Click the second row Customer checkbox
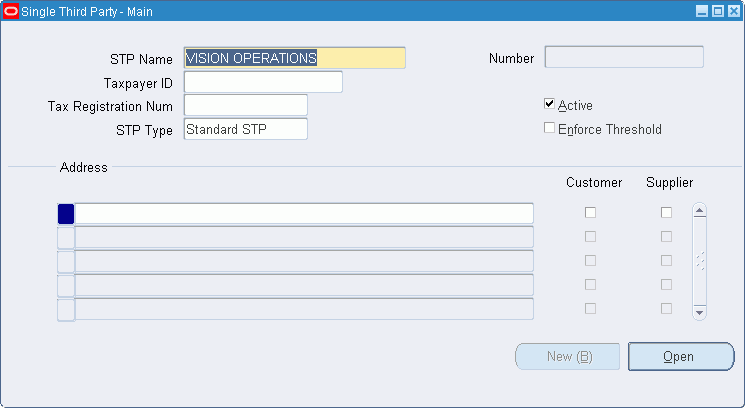Viewport: 745px width, 408px height. (x=591, y=237)
